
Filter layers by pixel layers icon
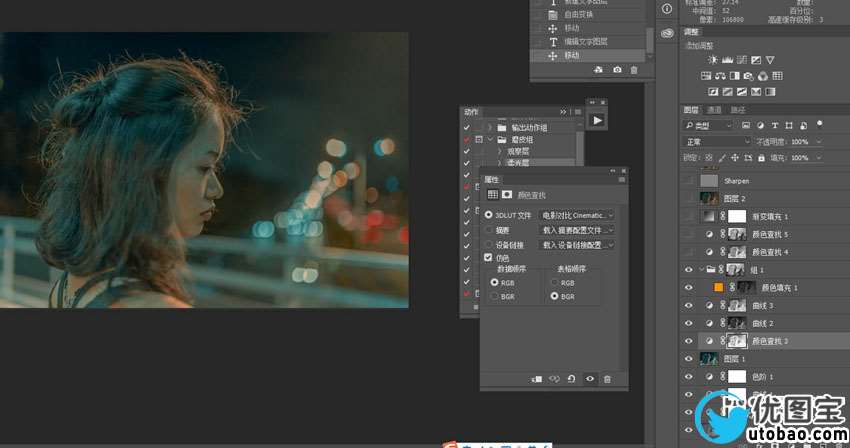[x=746, y=125]
